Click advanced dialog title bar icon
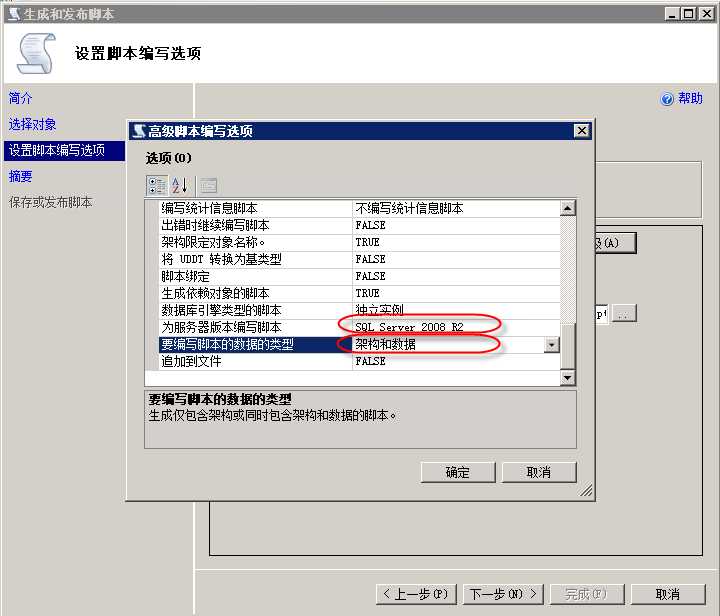Screen dimensions: 720x616 [x=139, y=131]
